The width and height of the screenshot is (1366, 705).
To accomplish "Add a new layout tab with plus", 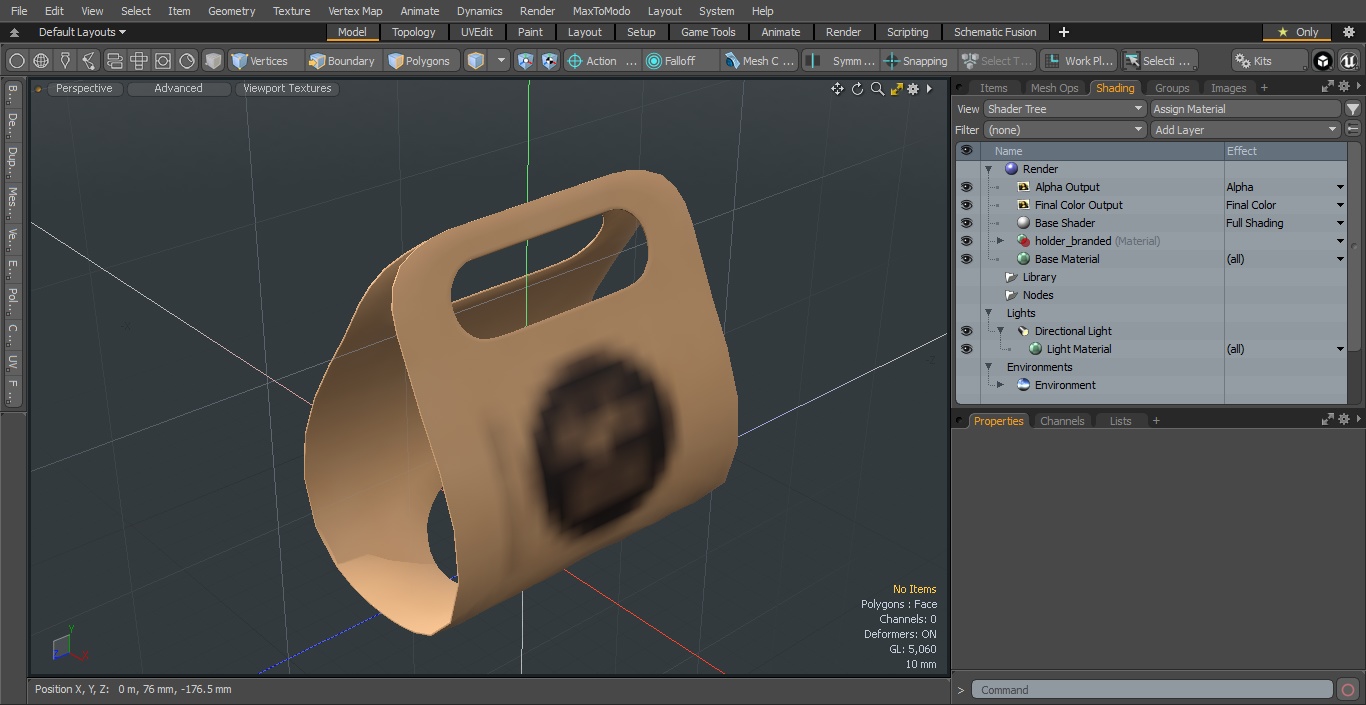I will point(1063,32).
